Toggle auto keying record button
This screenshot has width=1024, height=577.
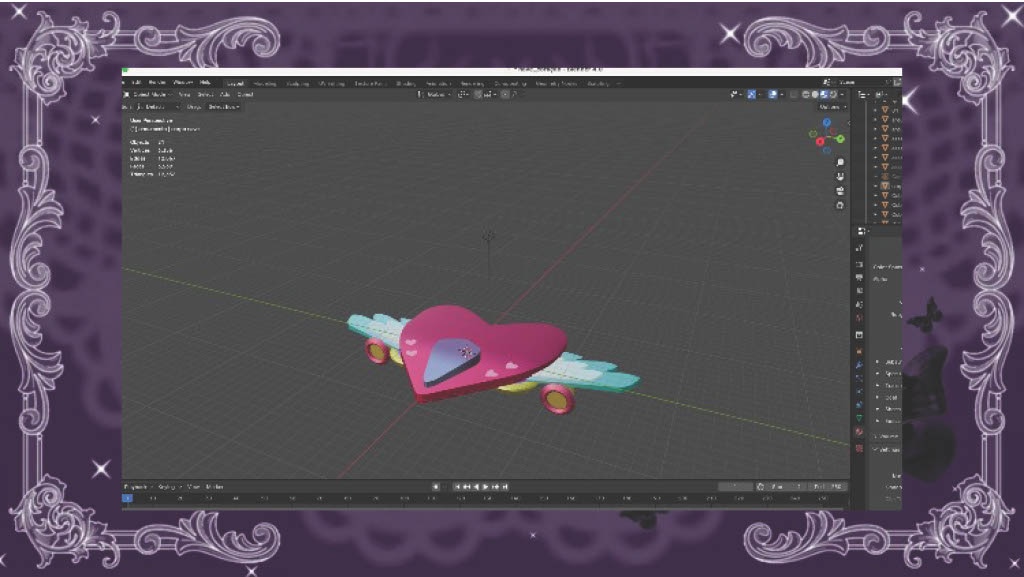[x=436, y=487]
